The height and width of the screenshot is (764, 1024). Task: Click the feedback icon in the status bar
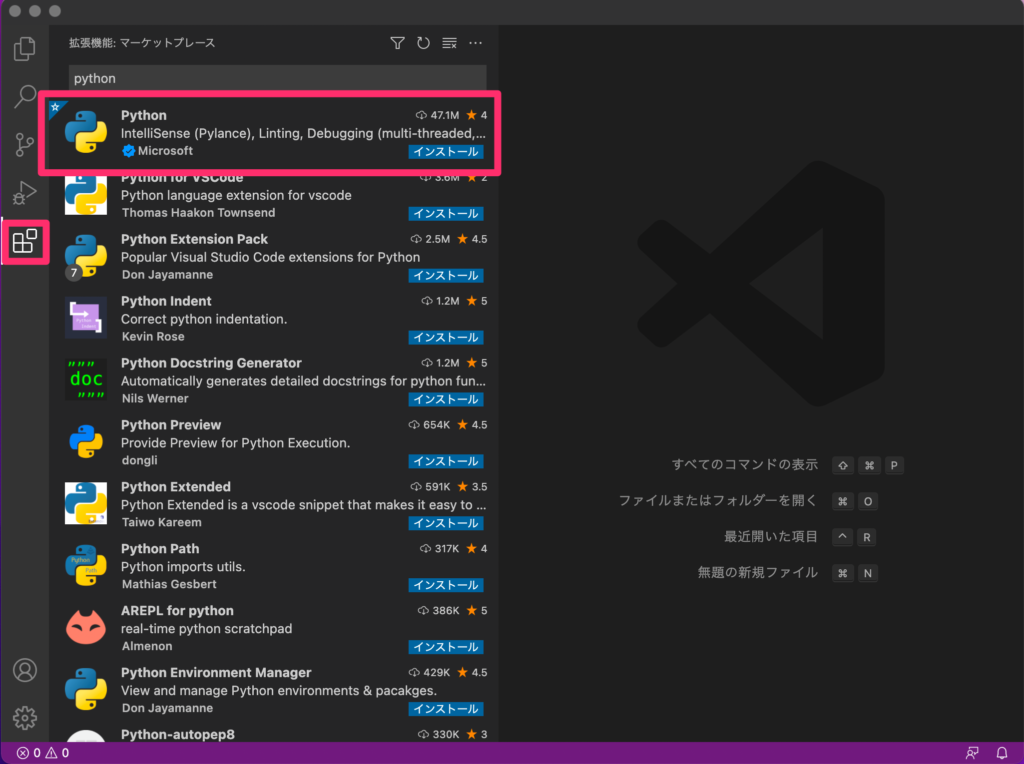point(972,753)
